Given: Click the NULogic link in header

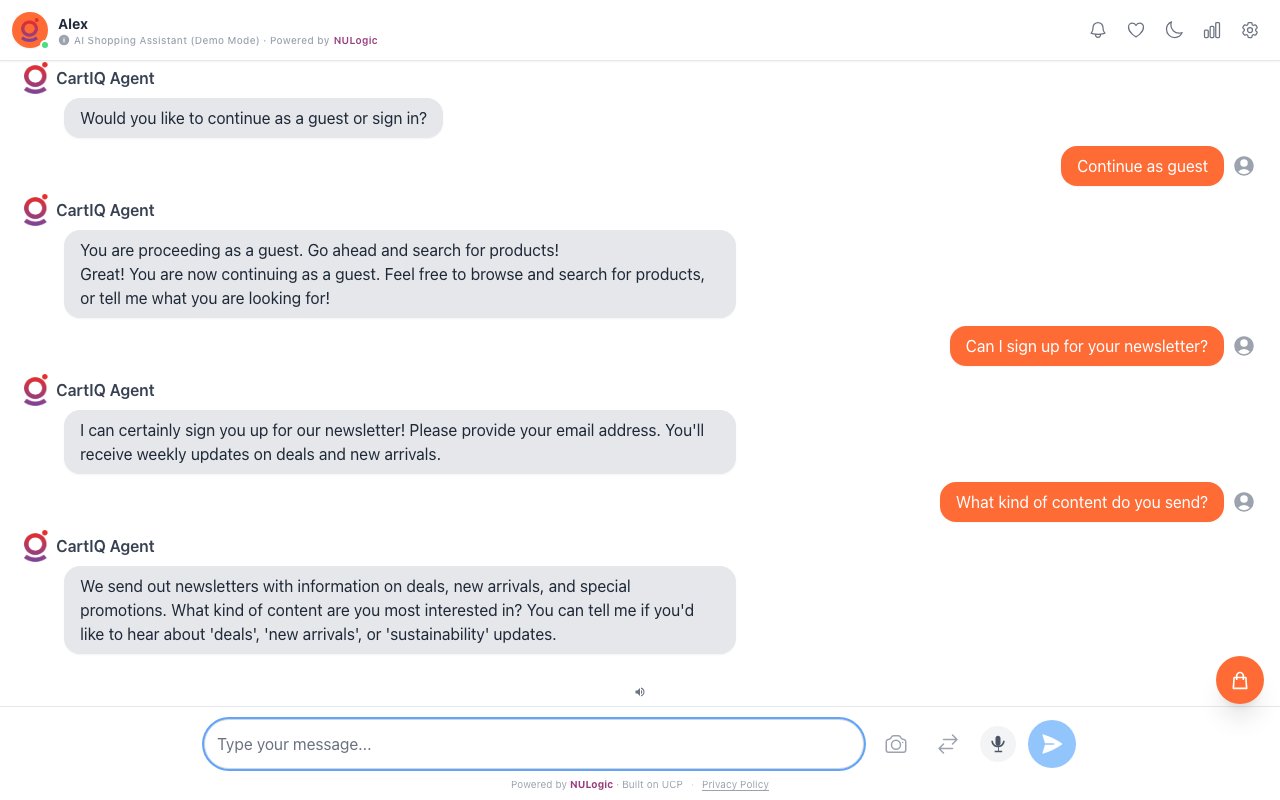Looking at the screenshot, I should pos(356,41).
